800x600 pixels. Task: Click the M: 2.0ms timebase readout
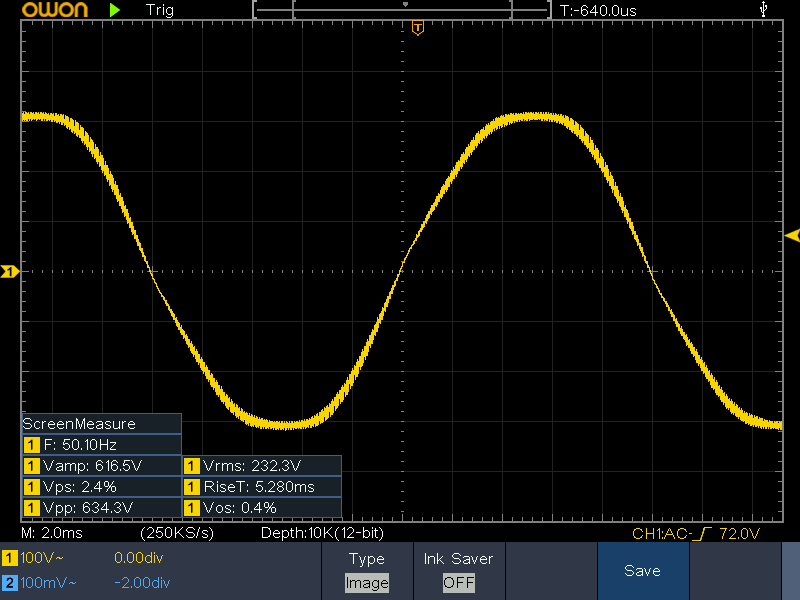52,533
